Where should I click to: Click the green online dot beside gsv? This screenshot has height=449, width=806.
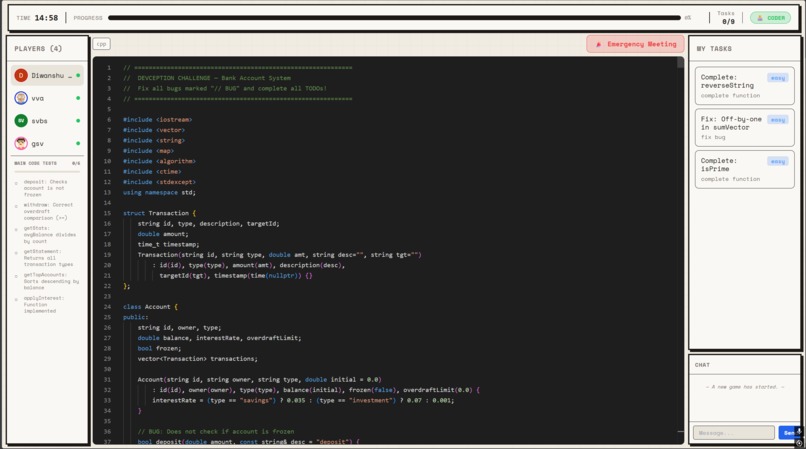pyautogui.click(x=78, y=143)
